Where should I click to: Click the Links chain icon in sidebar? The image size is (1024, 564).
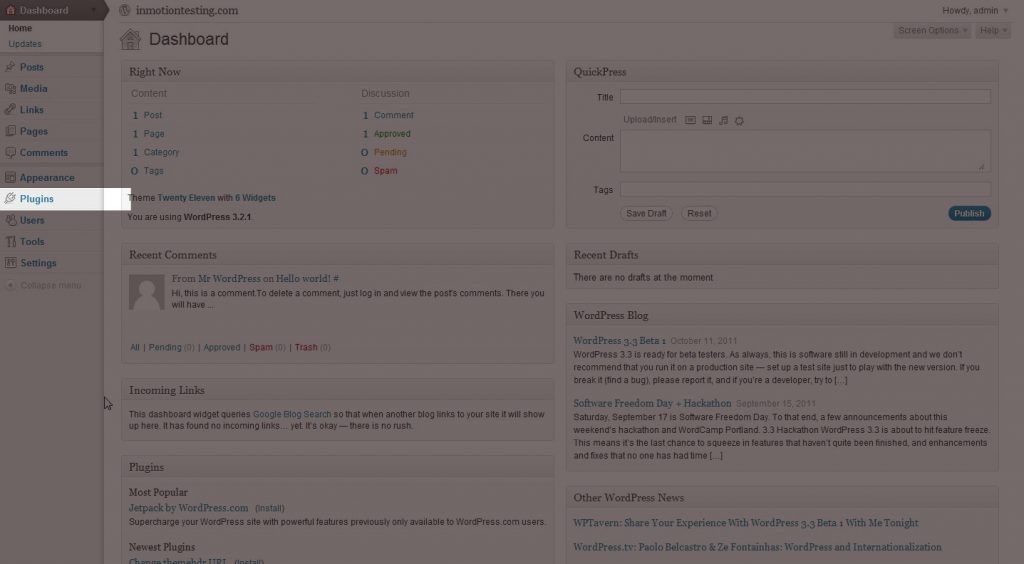(10, 110)
